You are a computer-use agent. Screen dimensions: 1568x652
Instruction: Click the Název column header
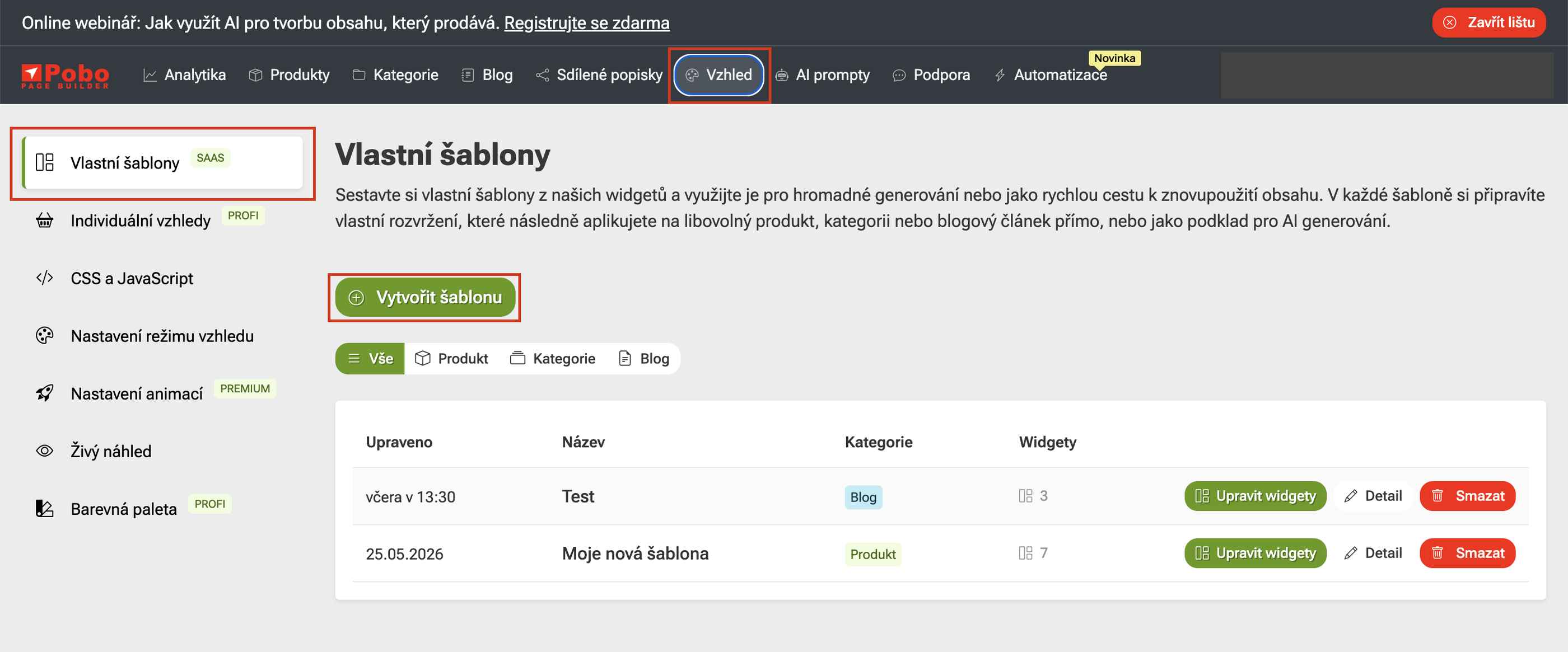[x=583, y=442]
